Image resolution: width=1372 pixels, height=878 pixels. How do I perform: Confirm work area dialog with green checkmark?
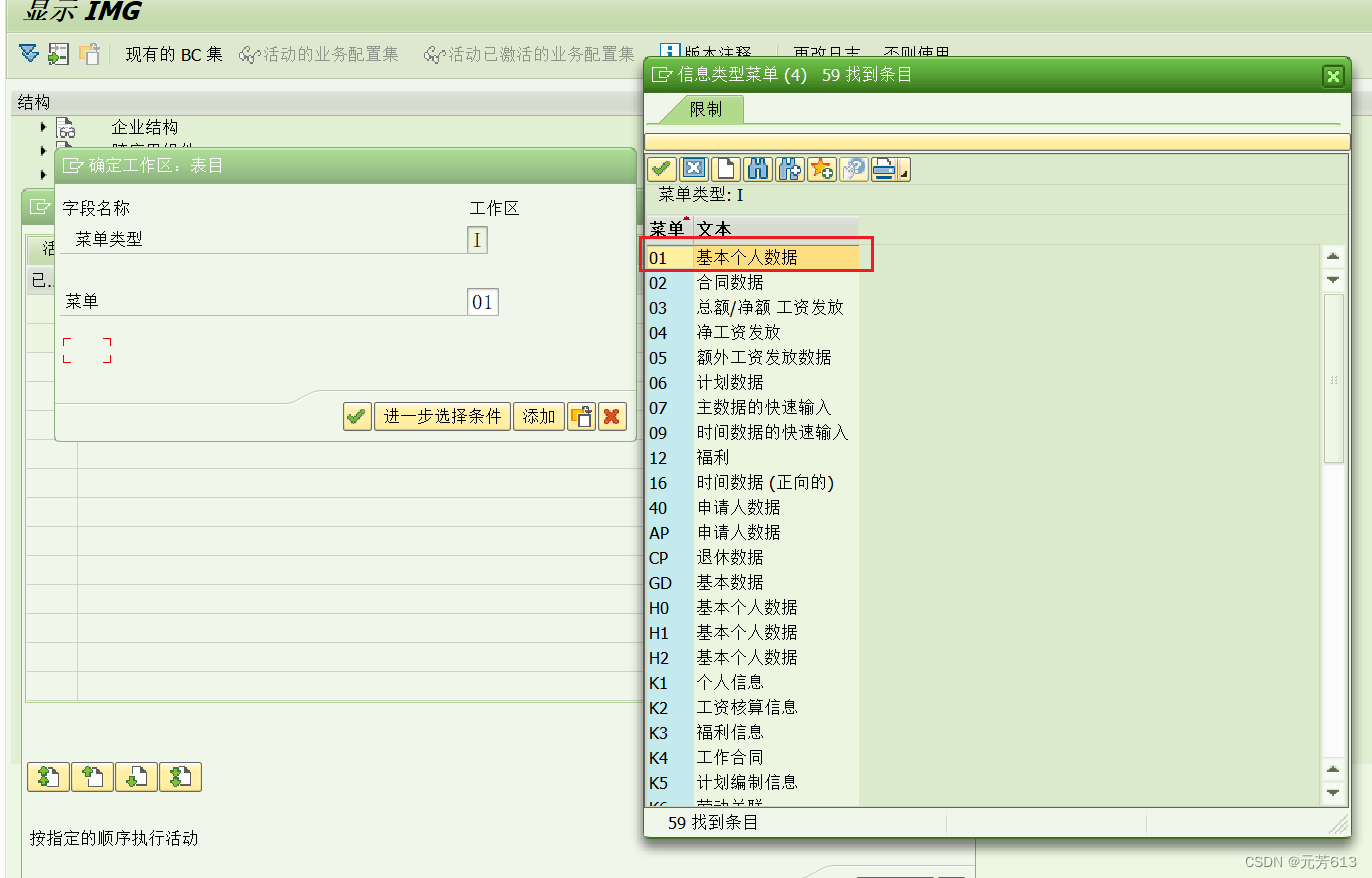tap(356, 416)
